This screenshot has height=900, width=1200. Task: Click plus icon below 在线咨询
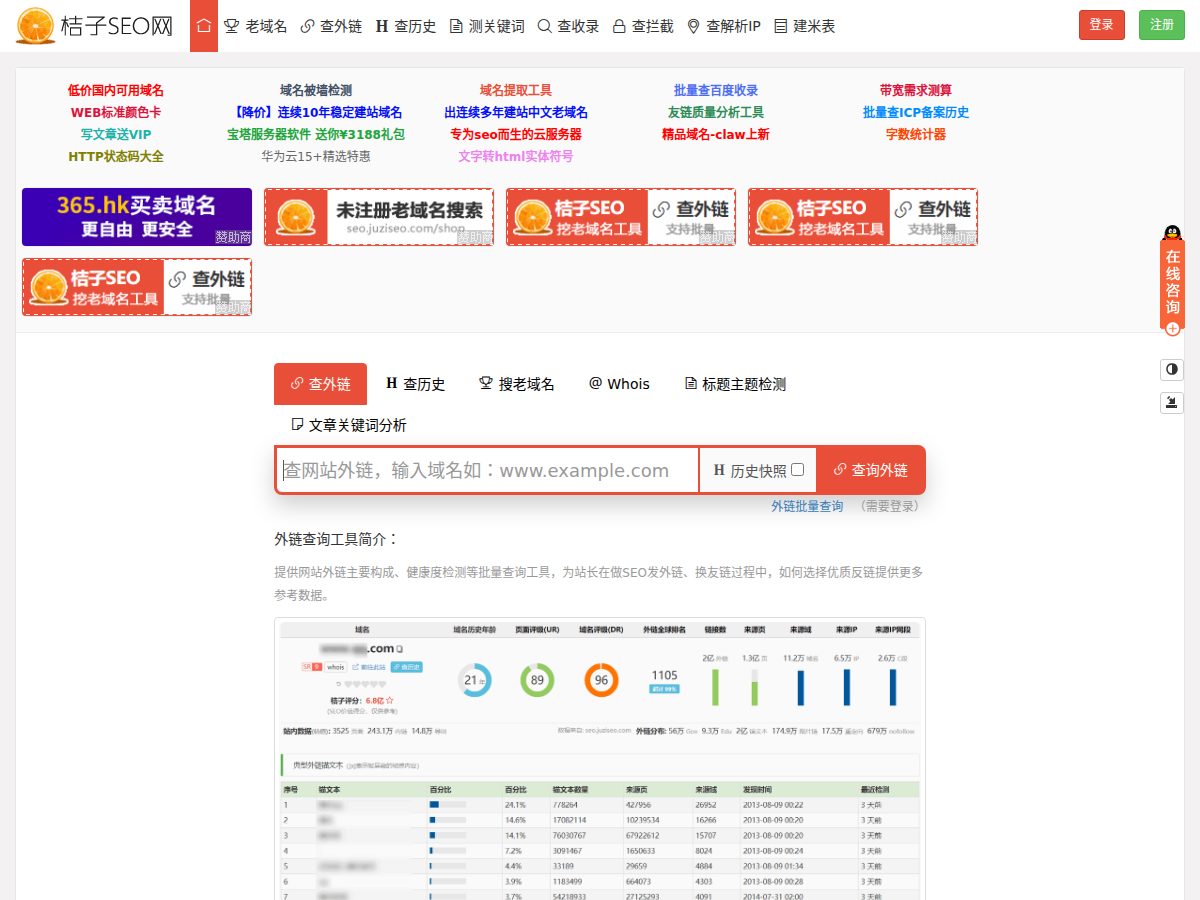pos(1172,328)
